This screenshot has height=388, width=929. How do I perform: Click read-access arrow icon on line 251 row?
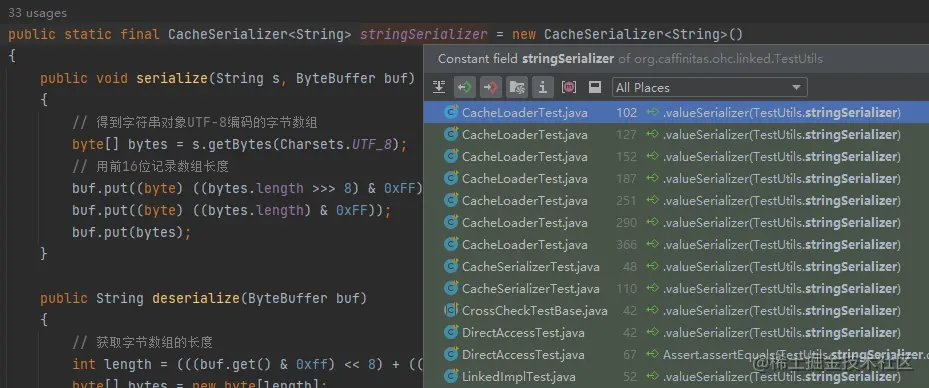[653, 200]
